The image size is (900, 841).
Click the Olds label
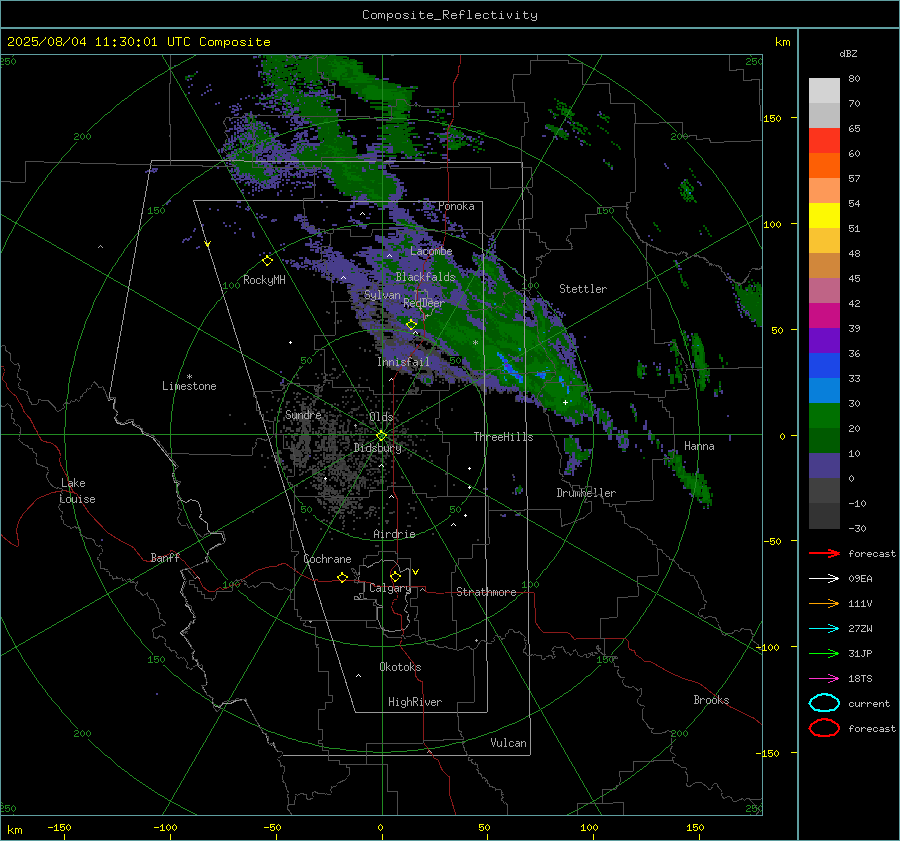381,416
